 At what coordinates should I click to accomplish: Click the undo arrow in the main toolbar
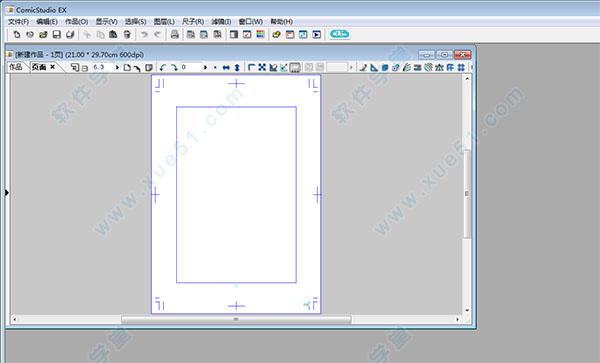pos(144,34)
